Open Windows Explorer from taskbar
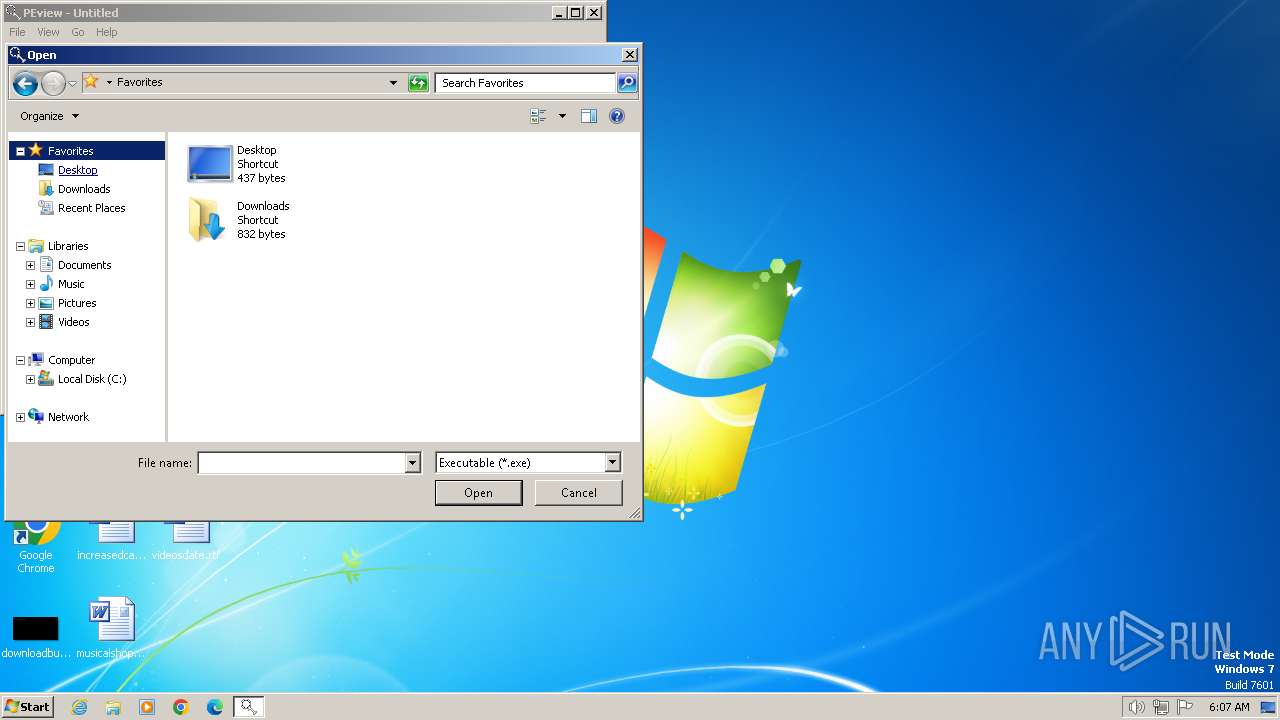Image resolution: width=1280 pixels, height=720 pixels. coord(113,707)
